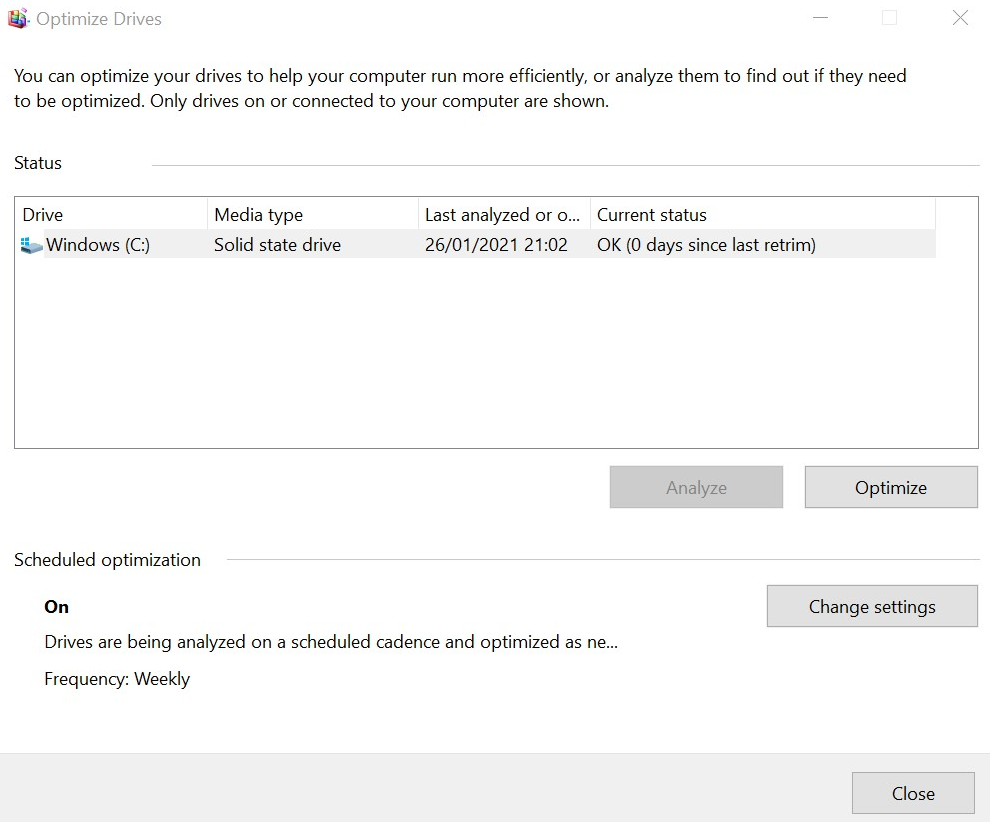
Task: Click the 26/01/2021 21:02 date cell
Action: (496, 245)
